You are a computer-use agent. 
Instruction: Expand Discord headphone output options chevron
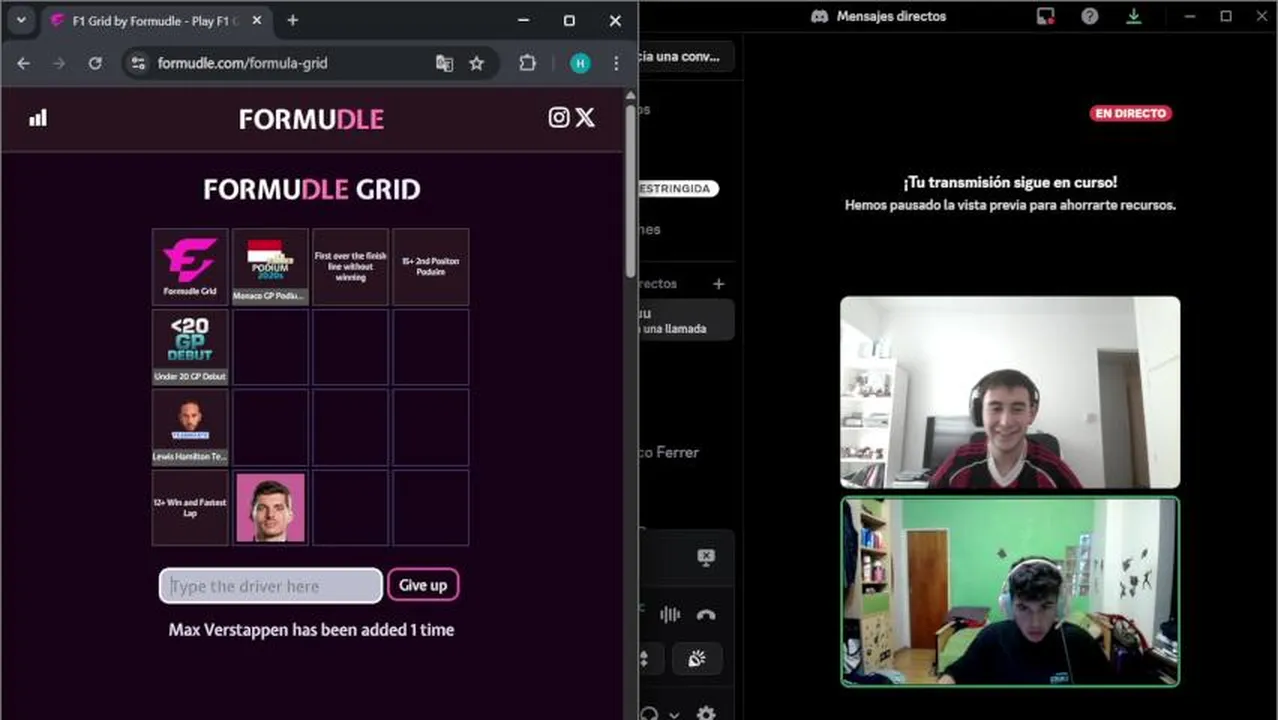coord(674,715)
